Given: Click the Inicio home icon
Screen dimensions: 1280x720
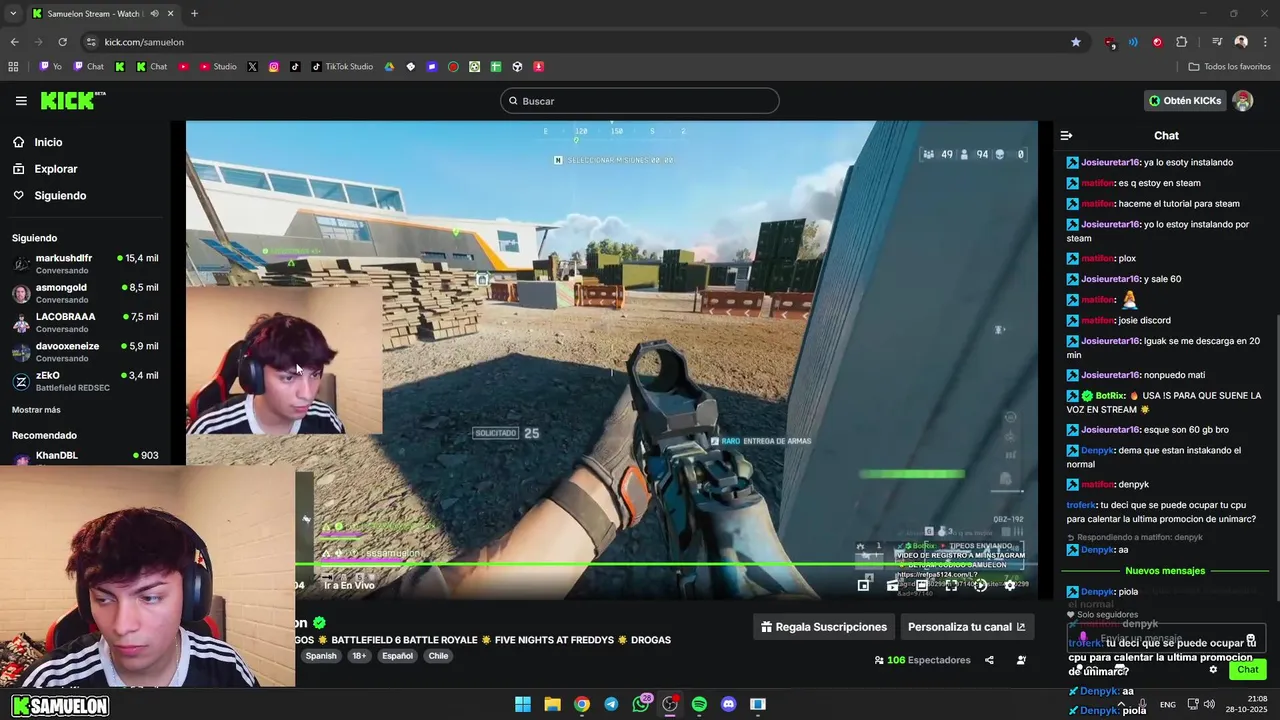Looking at the screenshot, I should pos(19,142).
